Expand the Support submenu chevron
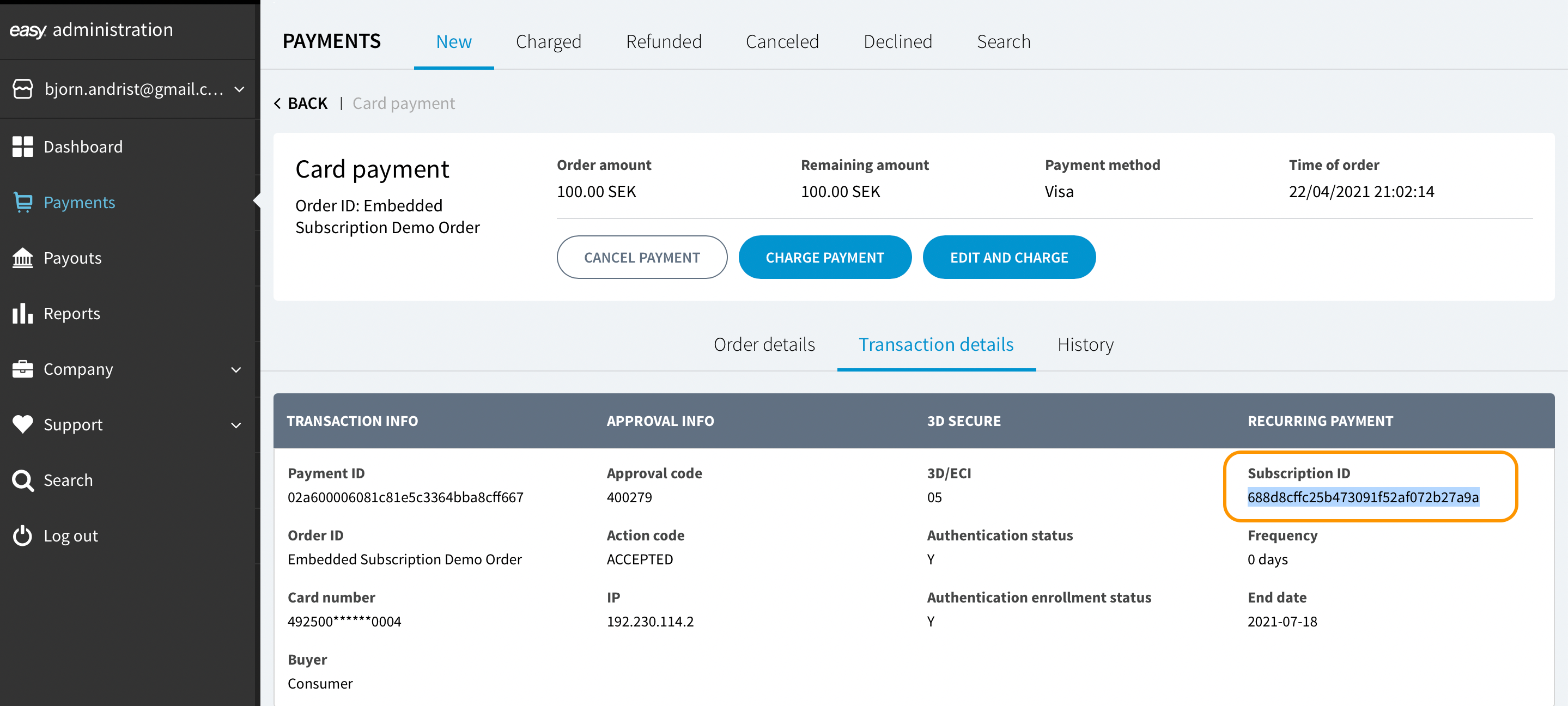 point(236,425)
